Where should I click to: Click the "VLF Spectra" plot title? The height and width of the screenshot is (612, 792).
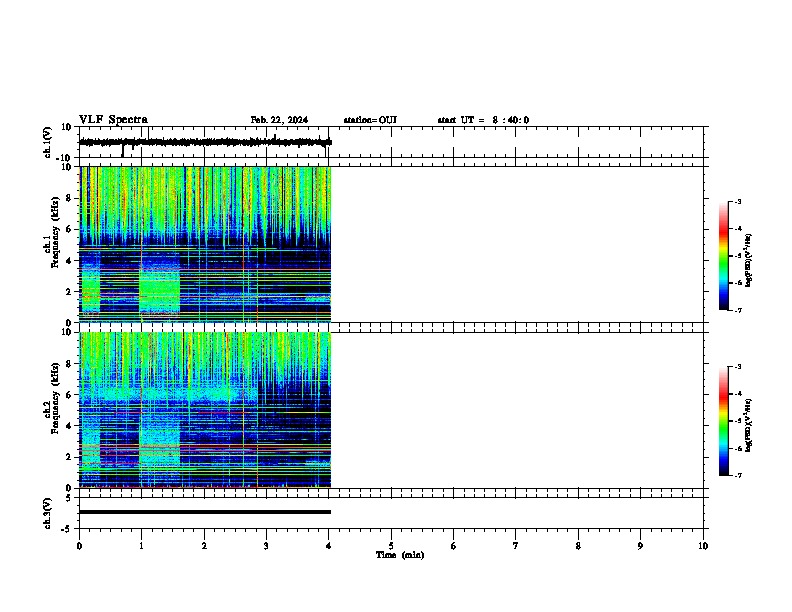[113, 120]
